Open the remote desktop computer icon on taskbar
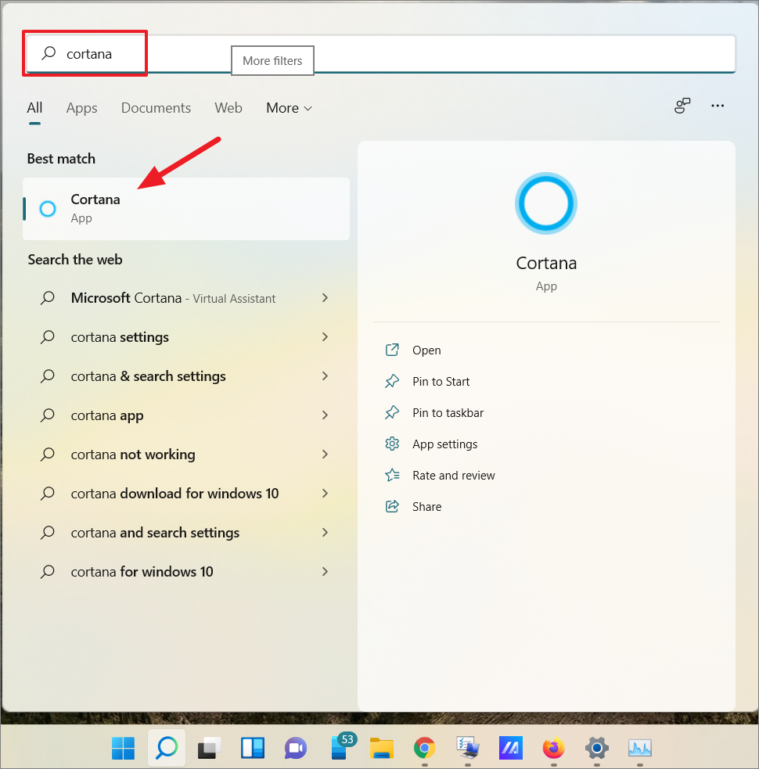This screenshot has height=769, width=759. (467, 748)
